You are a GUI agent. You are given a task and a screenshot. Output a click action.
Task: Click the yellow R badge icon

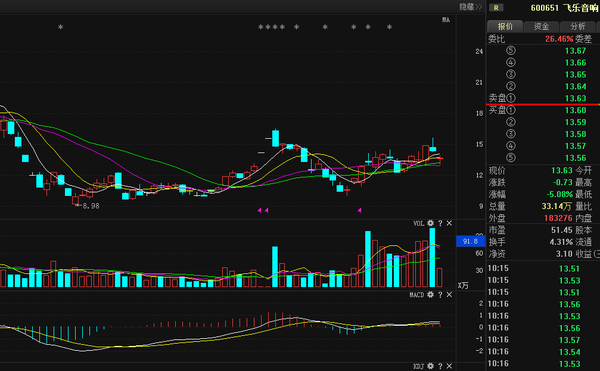pos(496,8)
